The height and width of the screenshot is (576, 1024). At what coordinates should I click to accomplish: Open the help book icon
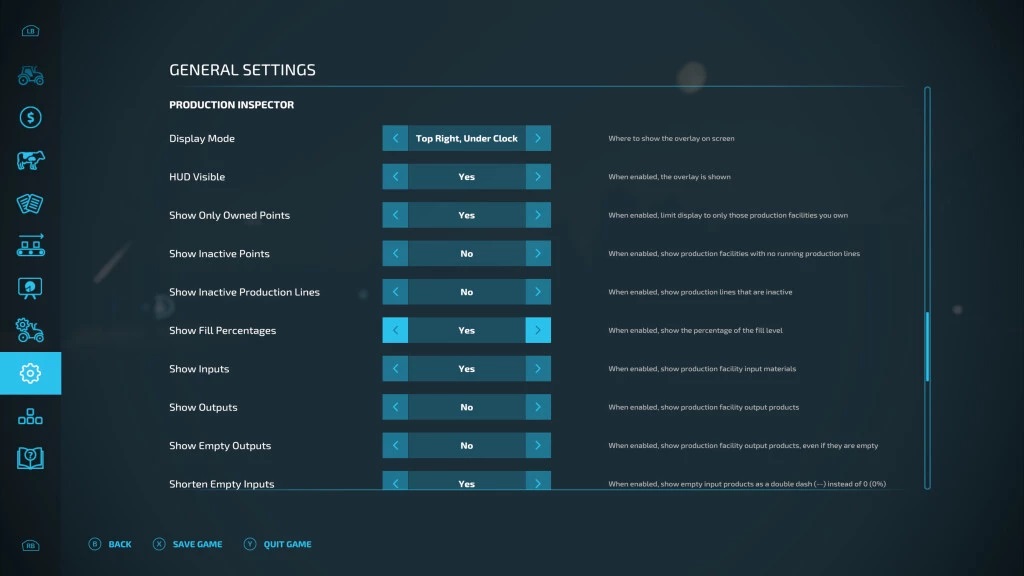click(x=30, y=458)
